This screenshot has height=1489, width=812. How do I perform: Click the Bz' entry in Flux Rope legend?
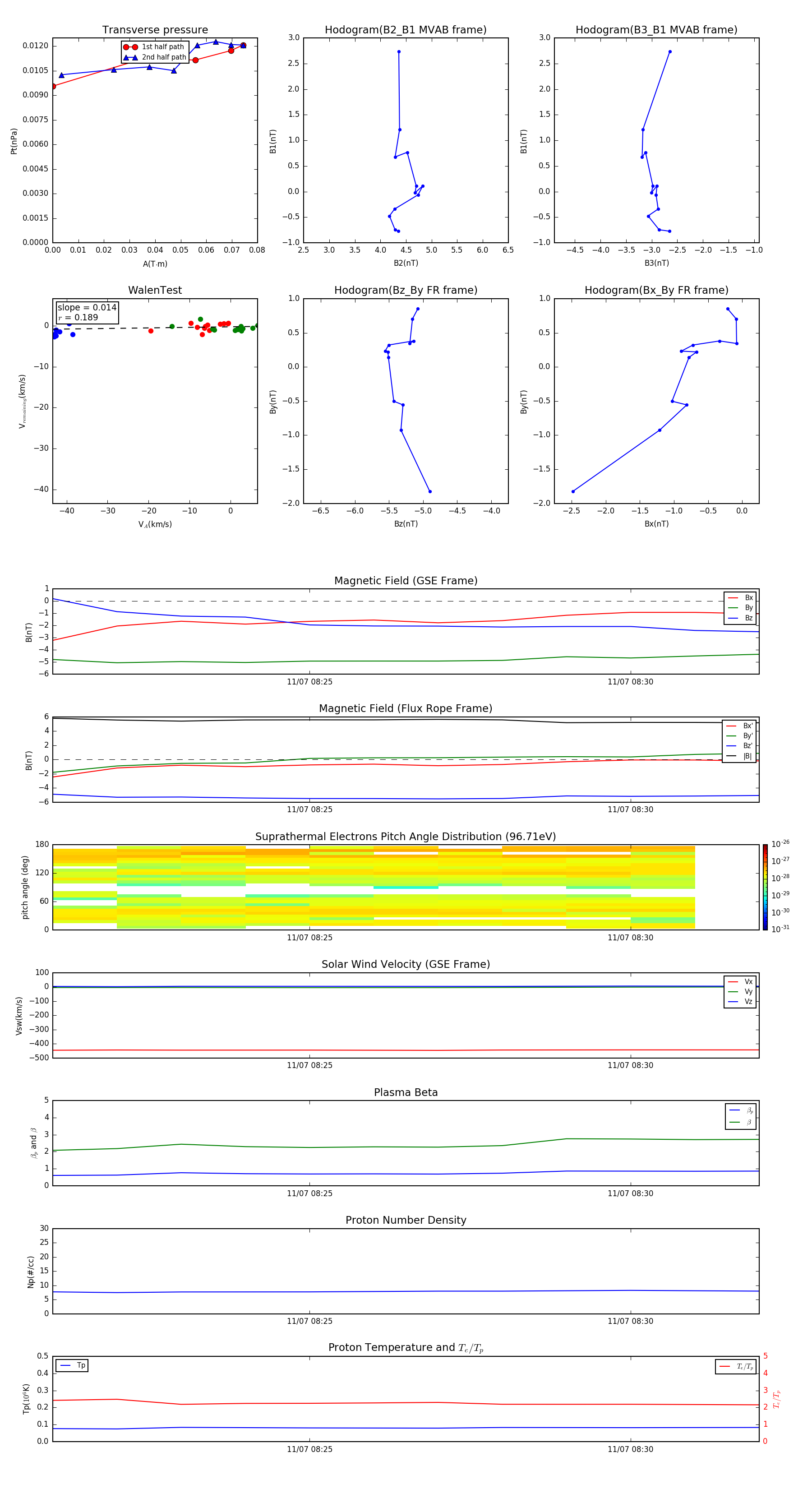tap(739, 746)
